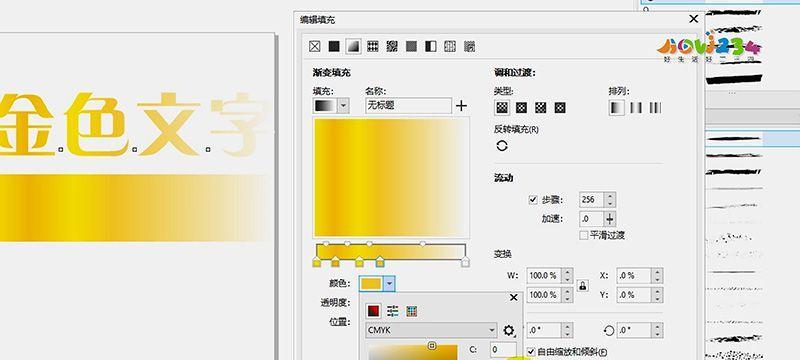Select the Bitmap pattern fill icon
Image resolution: width=800 pixels, height=360 pixels.
click(392, 47)
